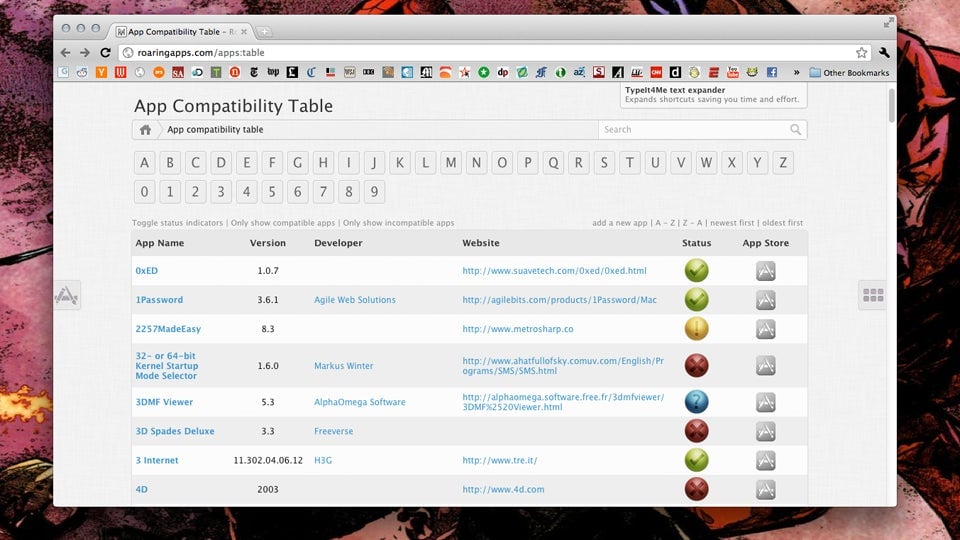
Task: Open the App Store icon for 3 Internet
Action: click(x=766, y=460)
